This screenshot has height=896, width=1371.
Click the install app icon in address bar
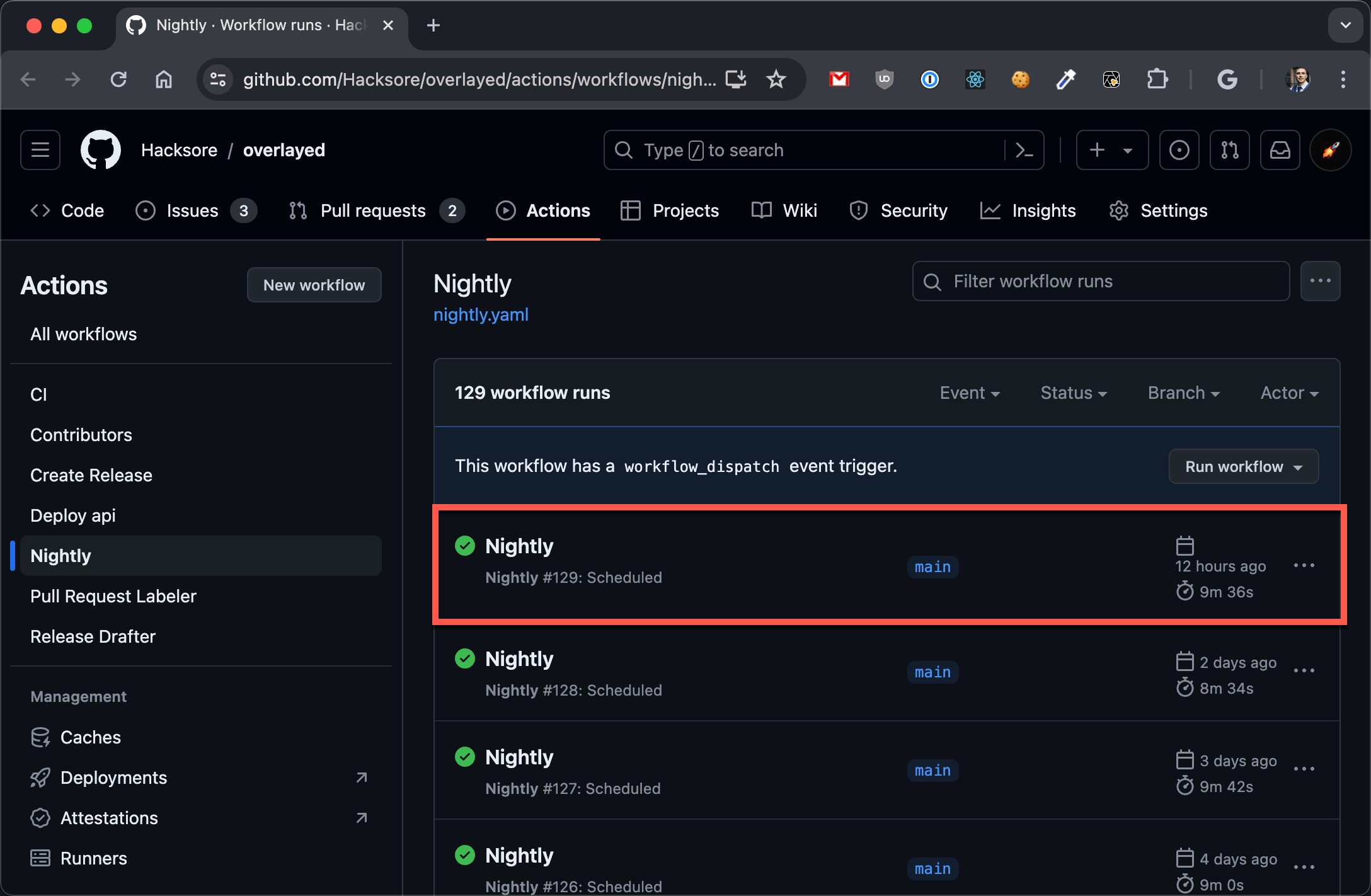(x=736, y=79)
